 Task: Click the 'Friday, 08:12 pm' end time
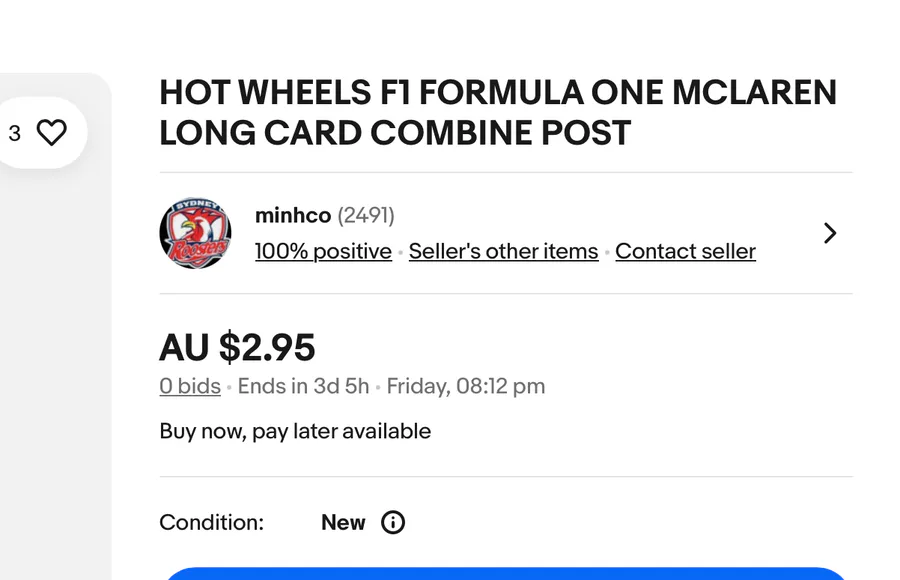466,386
